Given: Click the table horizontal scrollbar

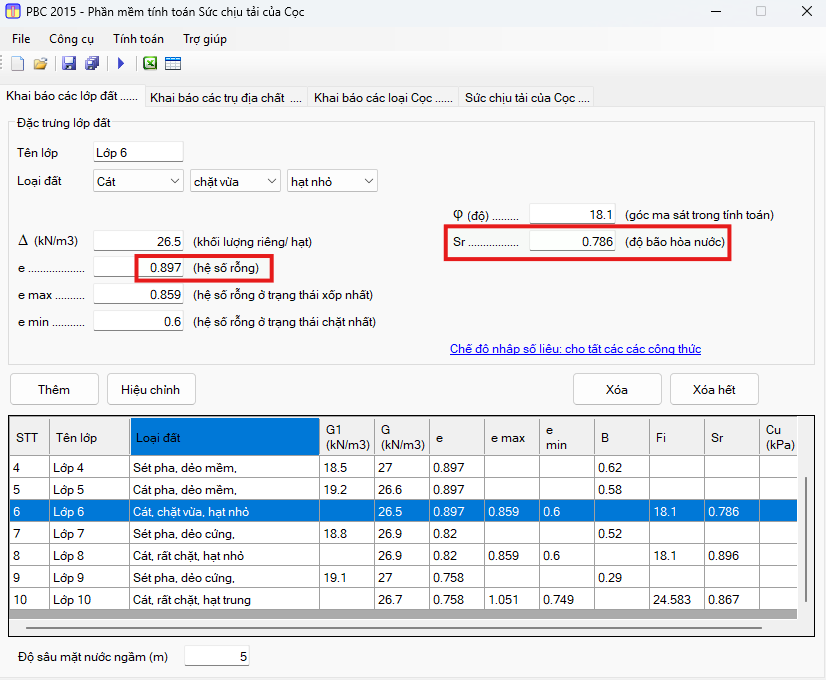Looking at the screenshot, I should [394, 628].
